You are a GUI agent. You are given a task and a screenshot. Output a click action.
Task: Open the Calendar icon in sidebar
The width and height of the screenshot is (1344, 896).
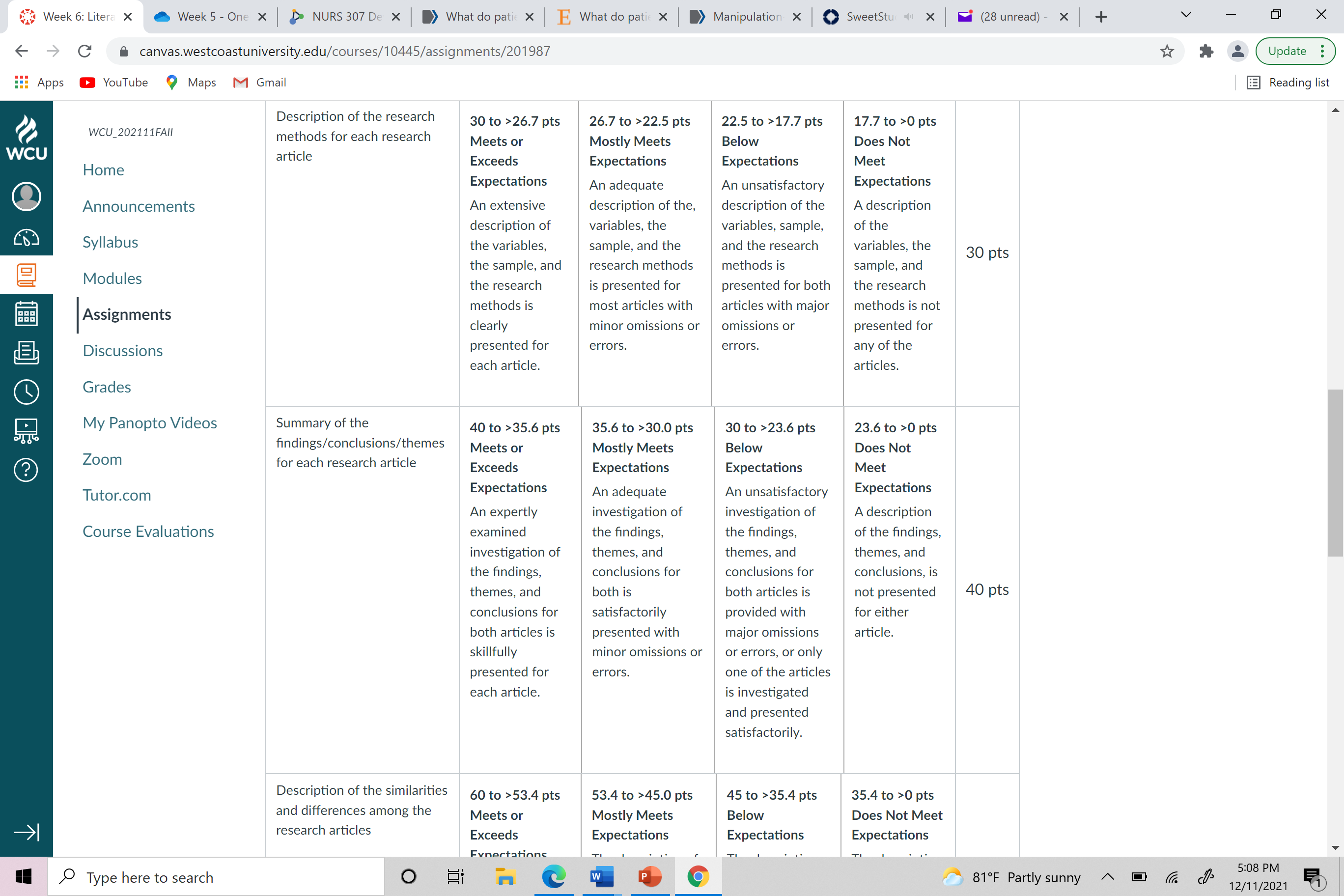(27, 314)
